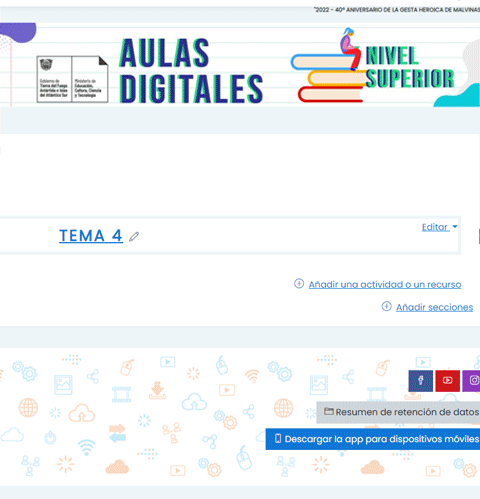Click the plus icon next to Añadir secciones
This screenshot has height=499, width=480.
coord(386,306)
